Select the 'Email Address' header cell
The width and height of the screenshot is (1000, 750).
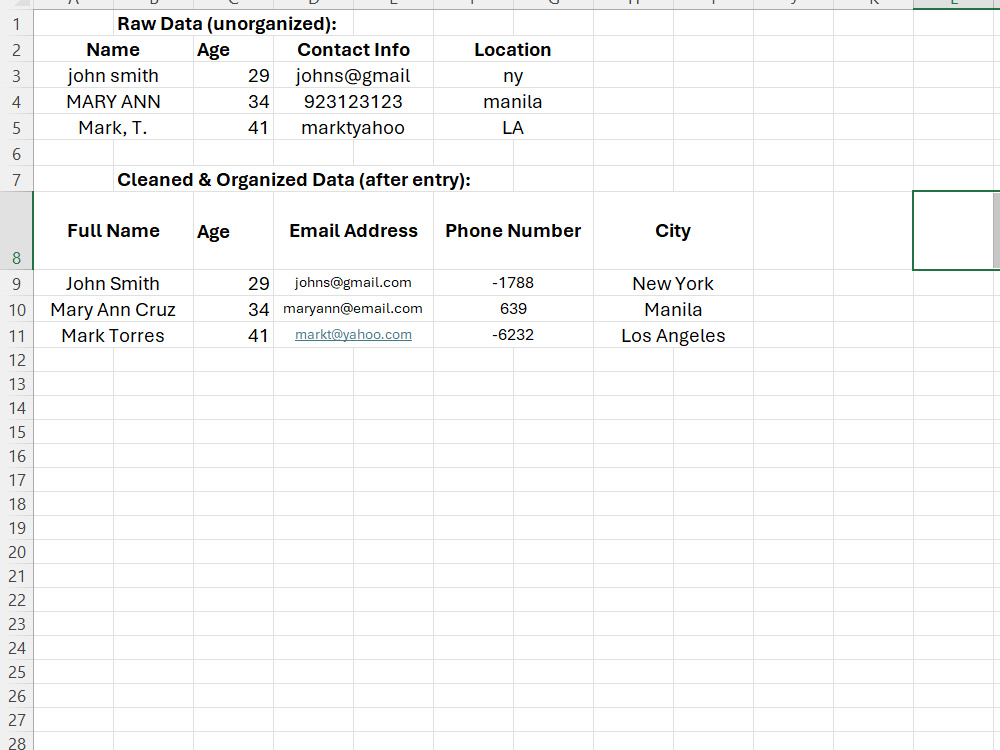(353, 231)
